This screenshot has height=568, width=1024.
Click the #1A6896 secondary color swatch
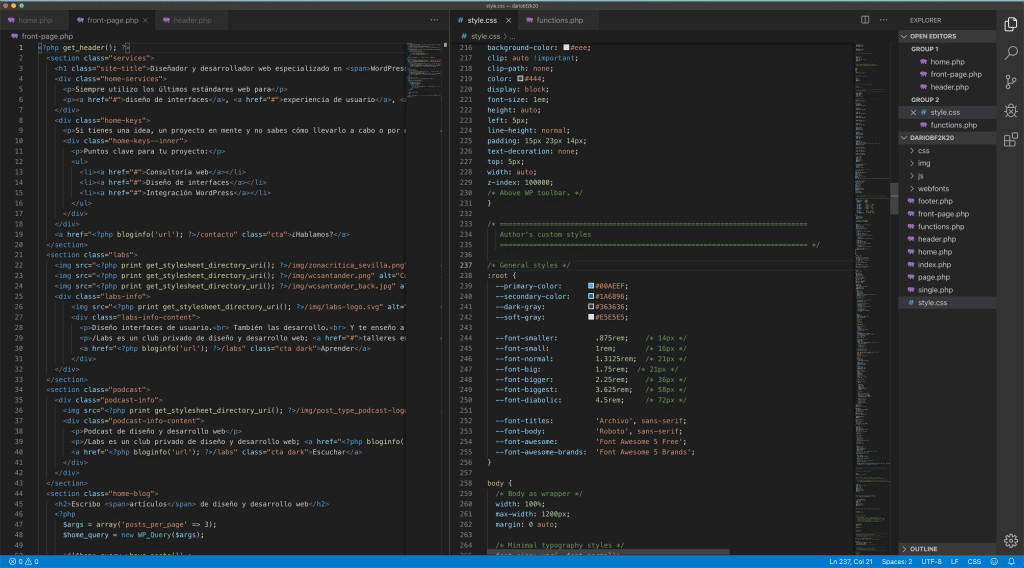click(x=591, y=296)
